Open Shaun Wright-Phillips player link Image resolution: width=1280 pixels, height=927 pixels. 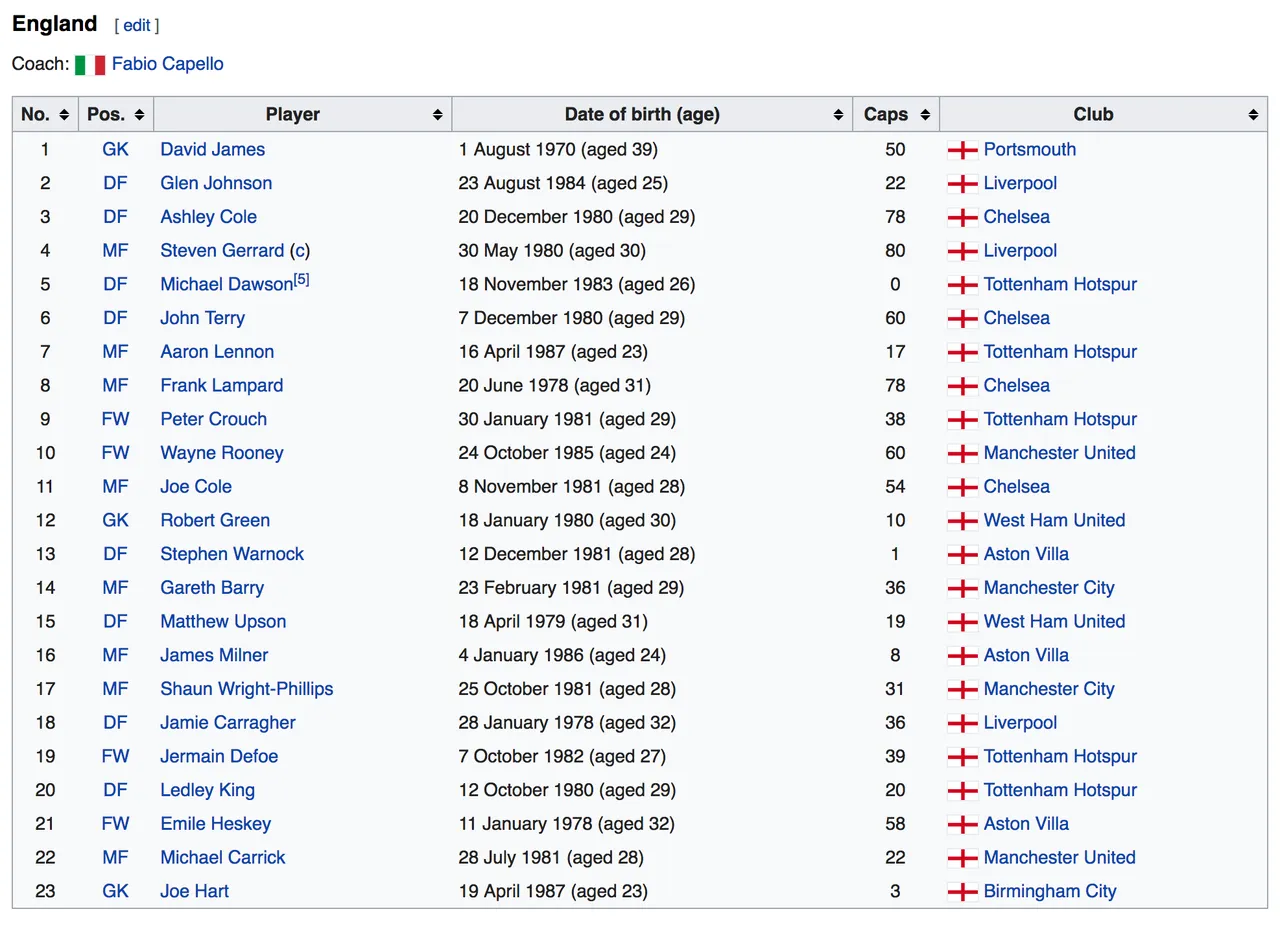click(x=247, y=689)
